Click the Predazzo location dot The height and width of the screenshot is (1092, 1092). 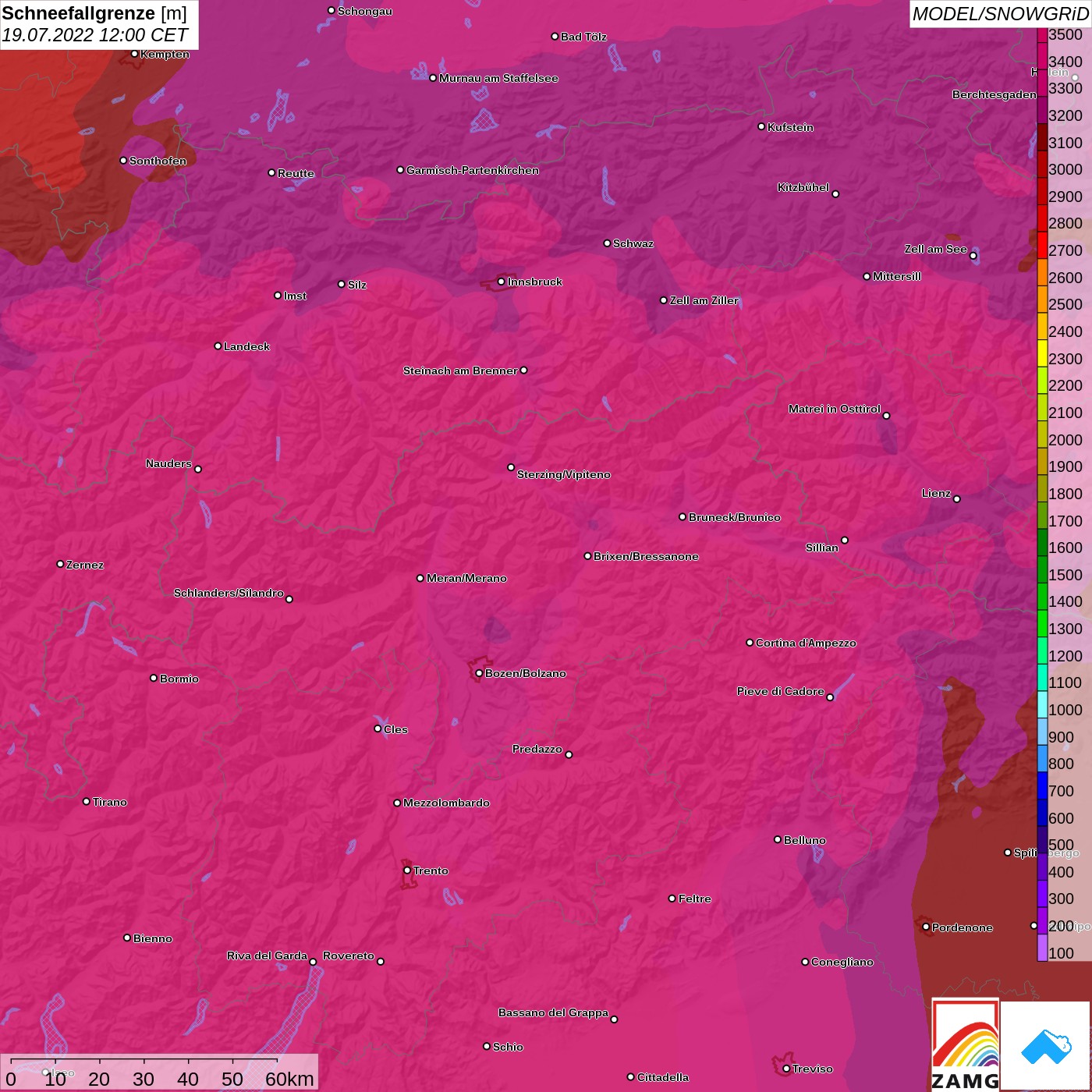coord(569,755)
